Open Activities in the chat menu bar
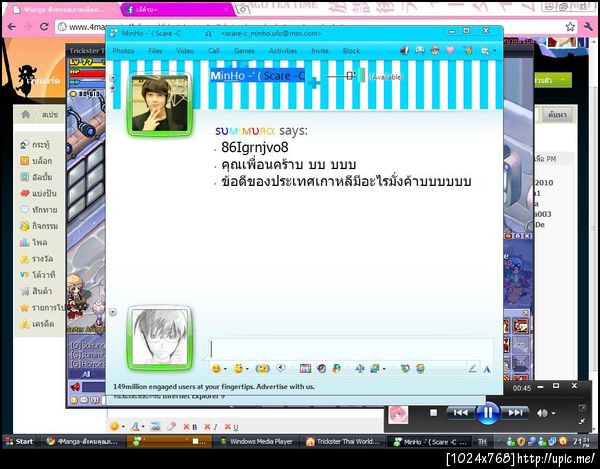 [x=283, y=51]
